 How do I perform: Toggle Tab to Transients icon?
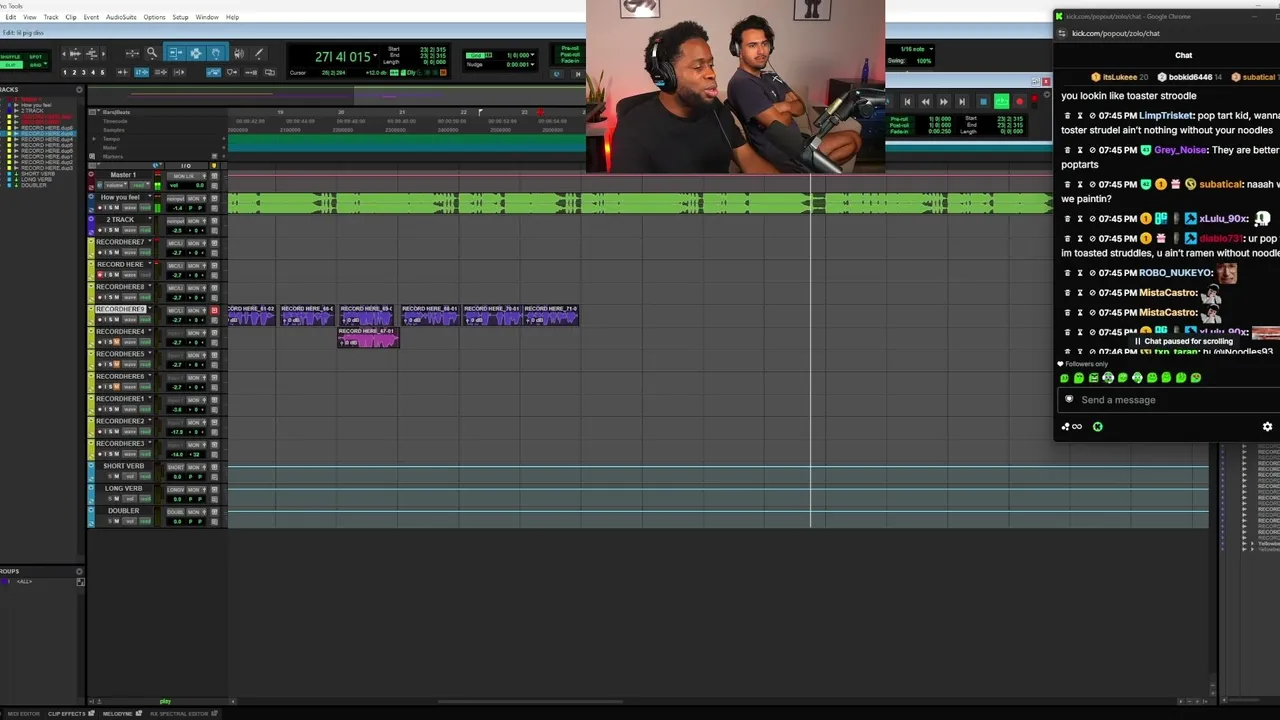122,72
